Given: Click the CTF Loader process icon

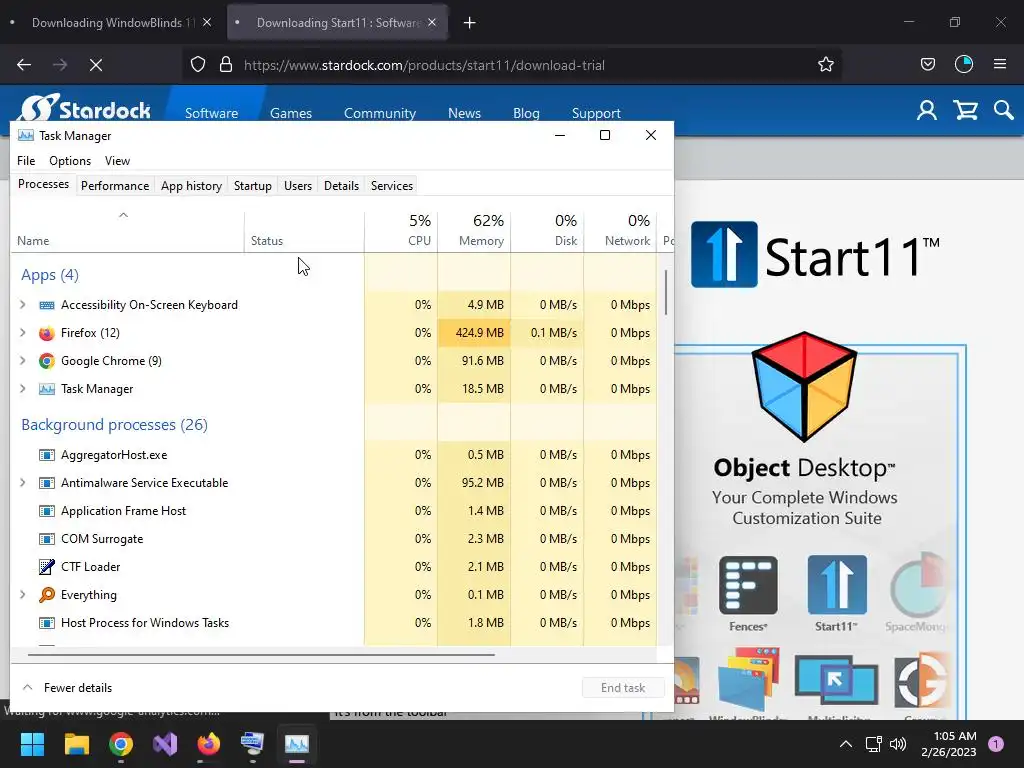Looking at the screenshot, I should pos(46,567).
